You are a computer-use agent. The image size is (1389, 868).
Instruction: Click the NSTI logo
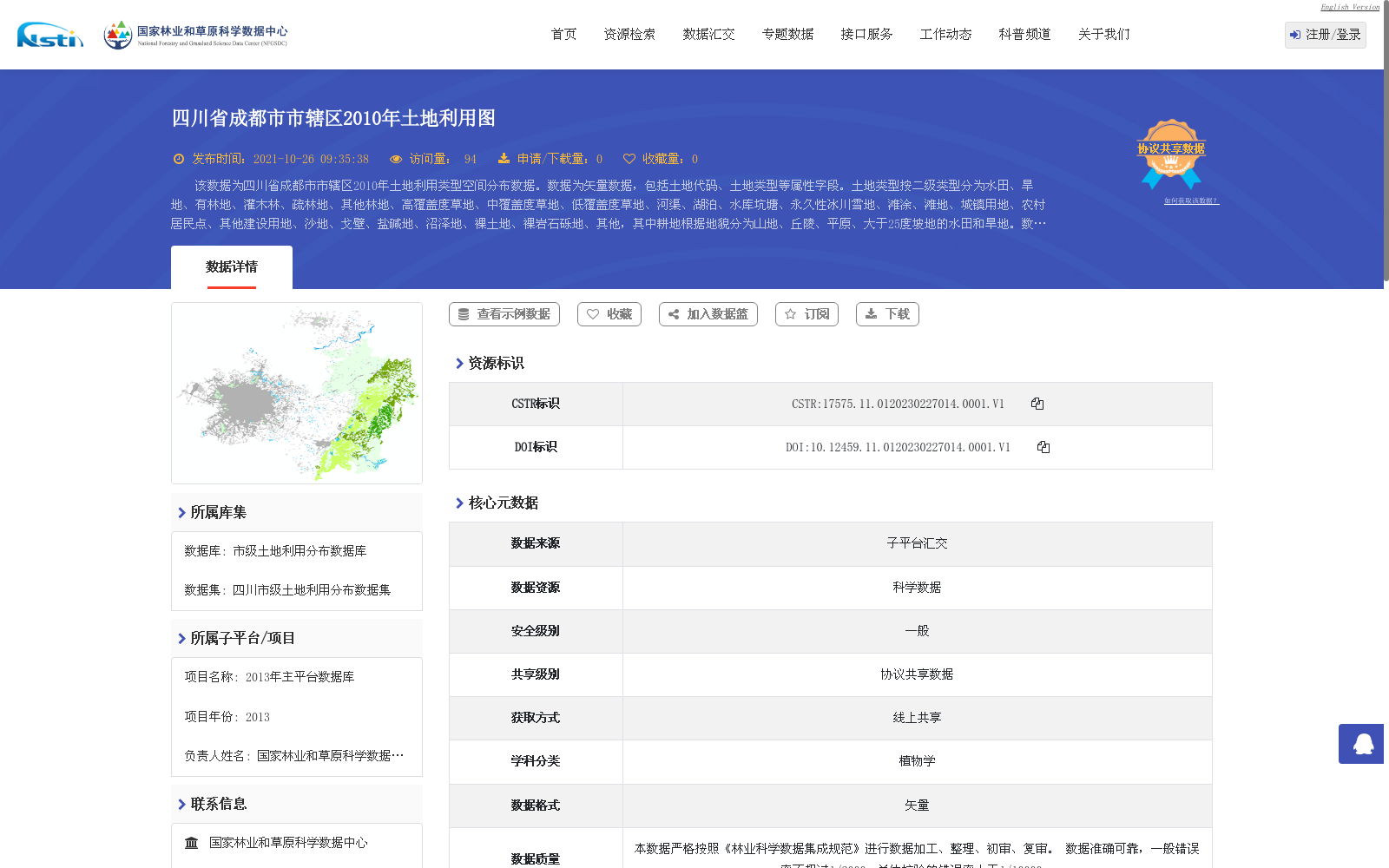pyautogui.click(x=50, y=35)
